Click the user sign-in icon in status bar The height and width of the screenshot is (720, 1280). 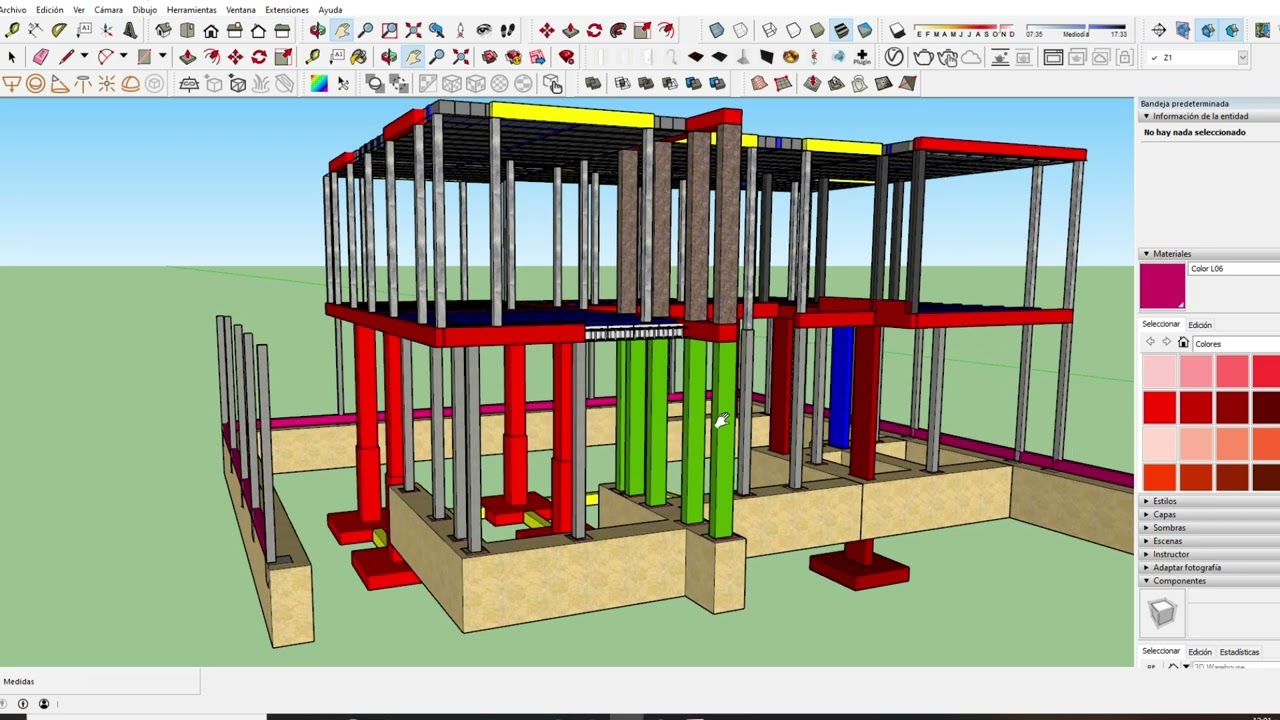coord(44,704)
